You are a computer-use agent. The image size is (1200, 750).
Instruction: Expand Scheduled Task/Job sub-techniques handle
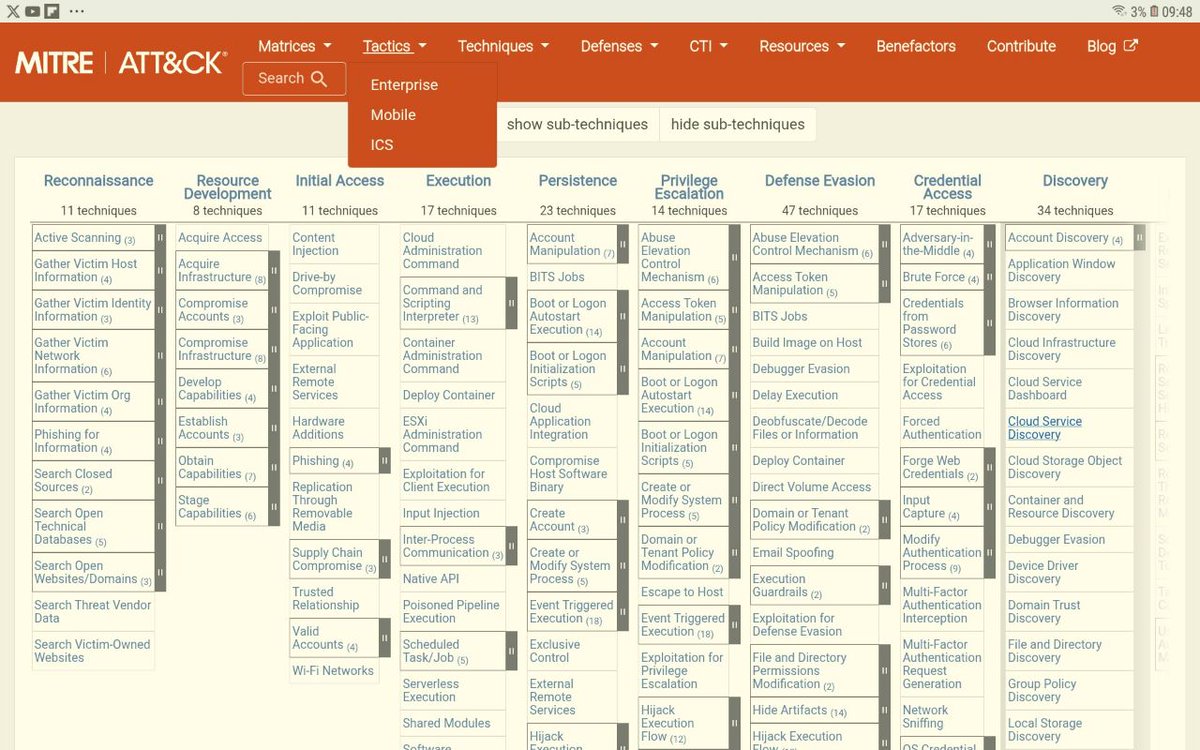512,651
